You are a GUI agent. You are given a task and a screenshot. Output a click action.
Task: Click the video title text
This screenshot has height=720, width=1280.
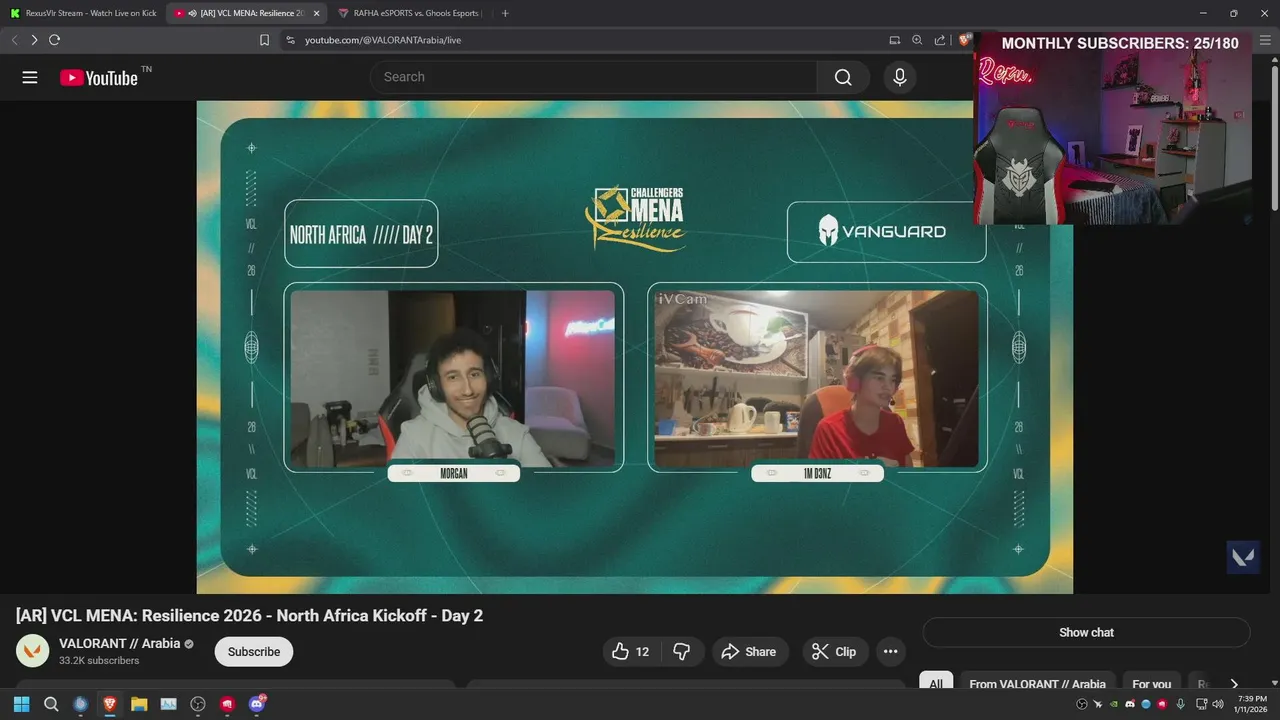(x=249, y=615)
